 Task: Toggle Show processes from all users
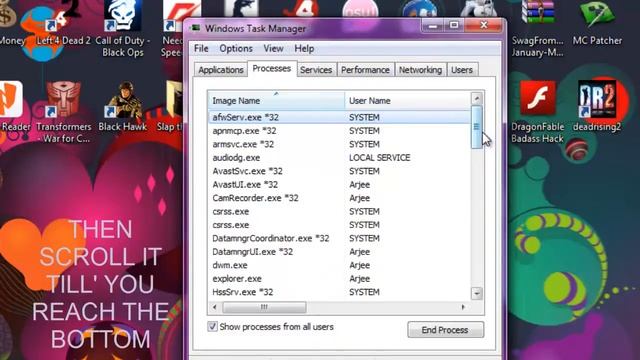pyautogui.click(x=212, y=327)
